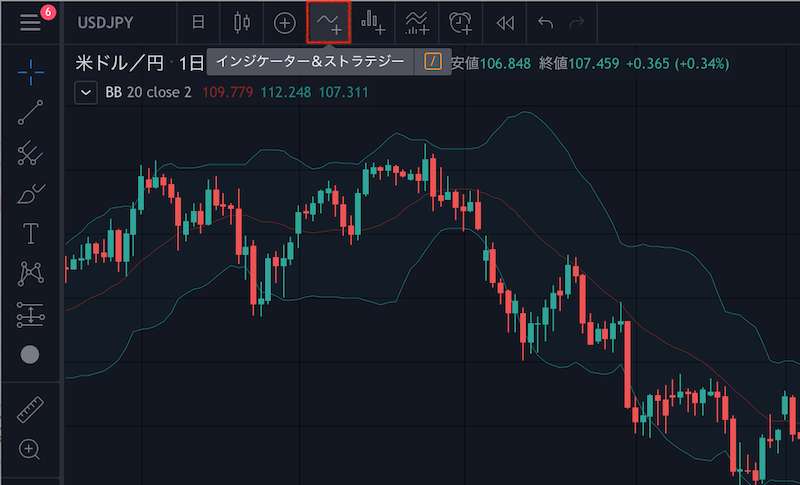Screen dimensions: 800x485
Task: Select the crosshair cursor tool
Action: (x=30, y=71)
